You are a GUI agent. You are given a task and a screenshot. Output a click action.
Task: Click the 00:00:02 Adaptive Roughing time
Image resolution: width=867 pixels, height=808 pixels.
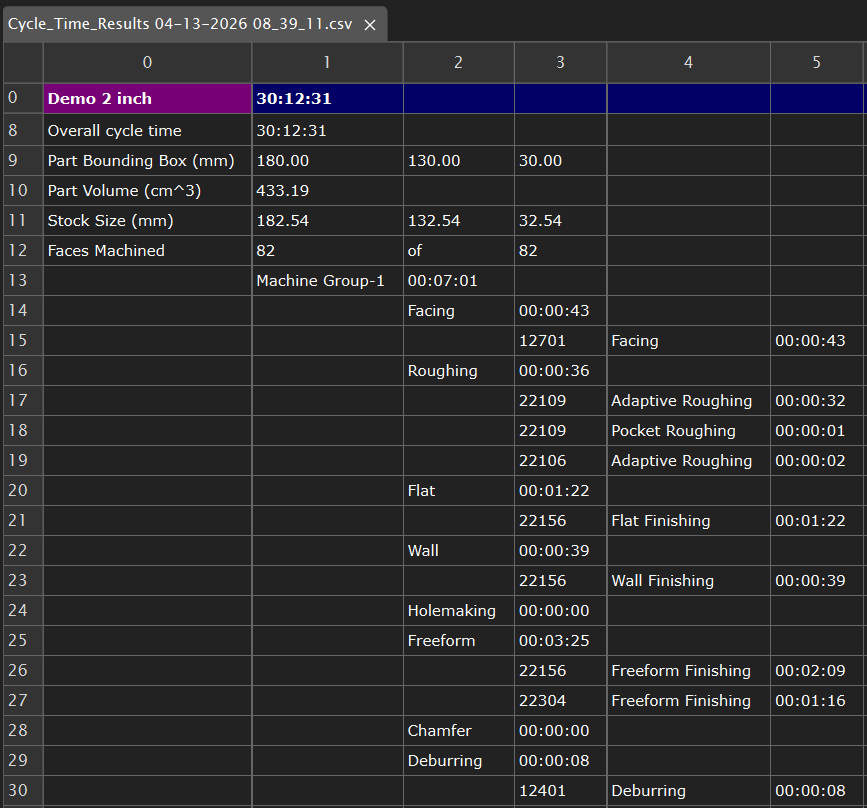[x=816, y=461]
